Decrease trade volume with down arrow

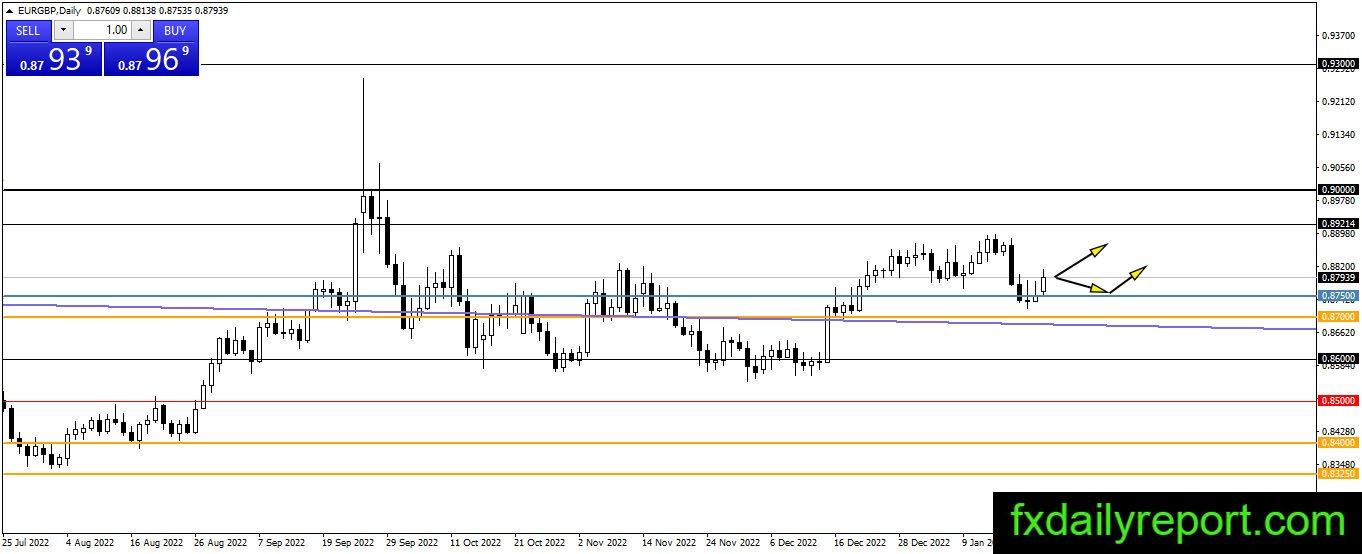(x=63, y=30)
